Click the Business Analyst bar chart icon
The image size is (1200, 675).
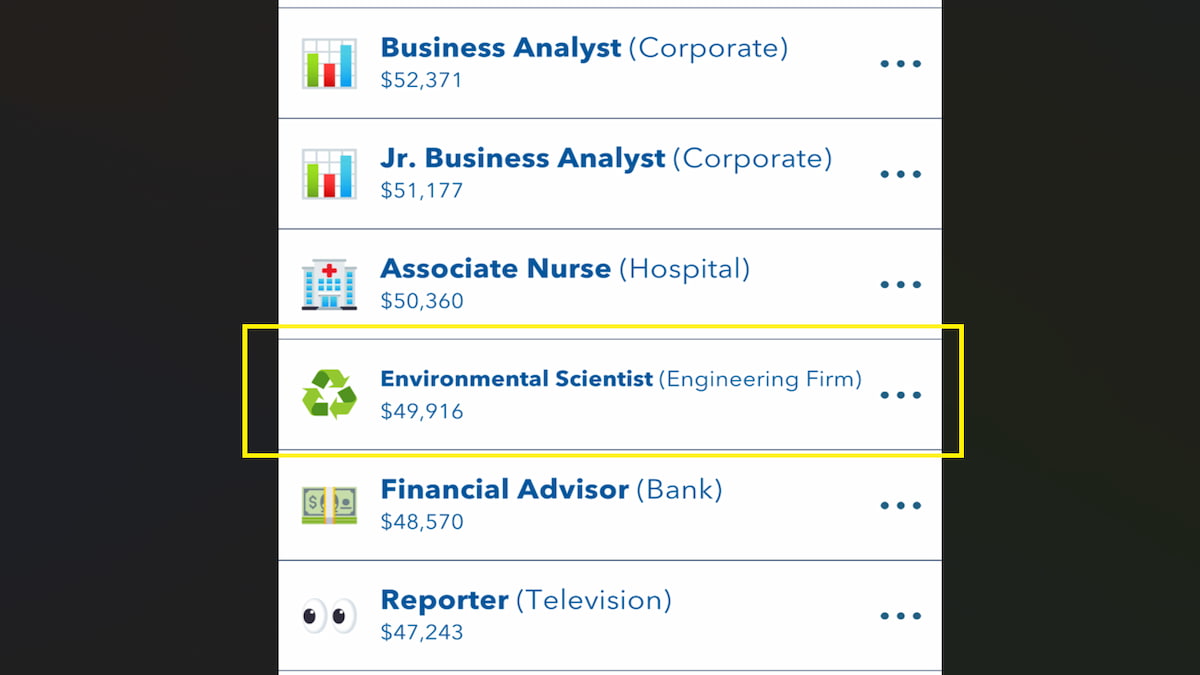click(329, 64)
